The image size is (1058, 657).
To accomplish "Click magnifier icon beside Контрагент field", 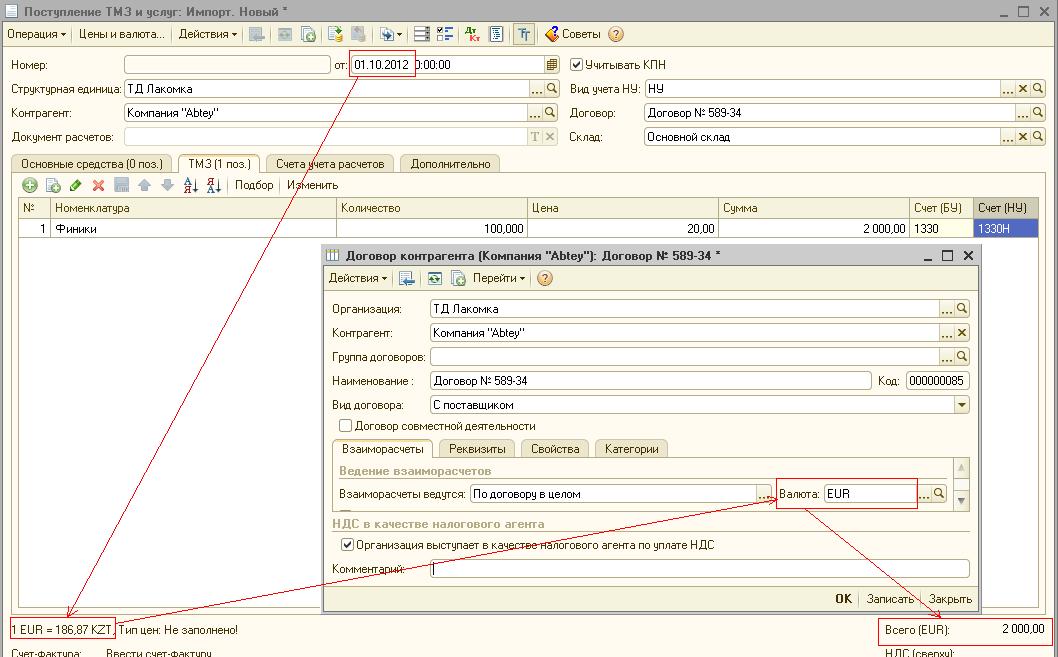I will 551,113.
